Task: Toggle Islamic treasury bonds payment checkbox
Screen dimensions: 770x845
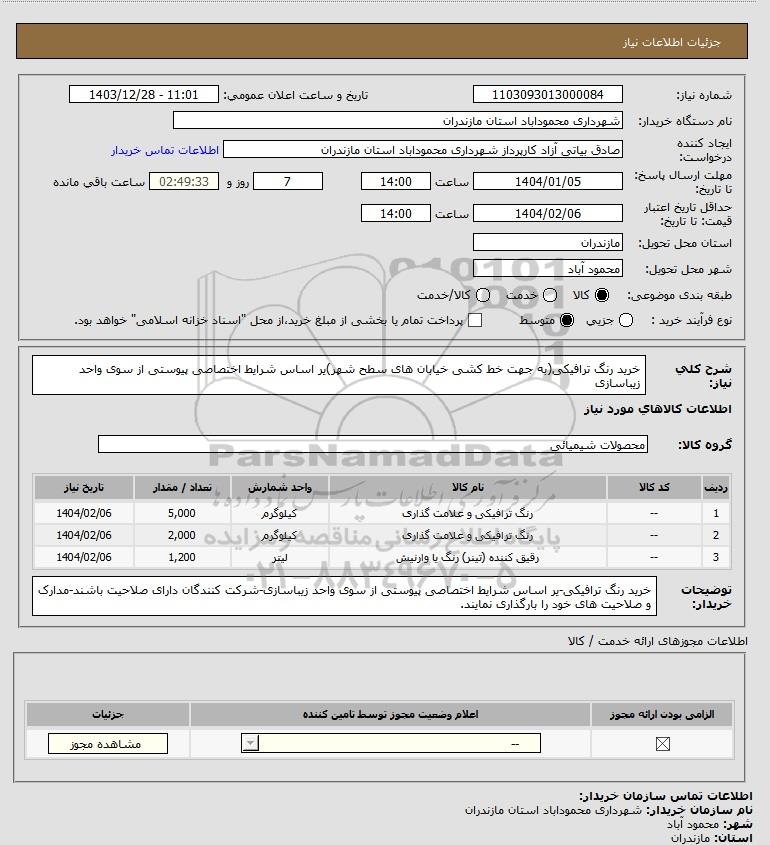Action: point(475,320)
